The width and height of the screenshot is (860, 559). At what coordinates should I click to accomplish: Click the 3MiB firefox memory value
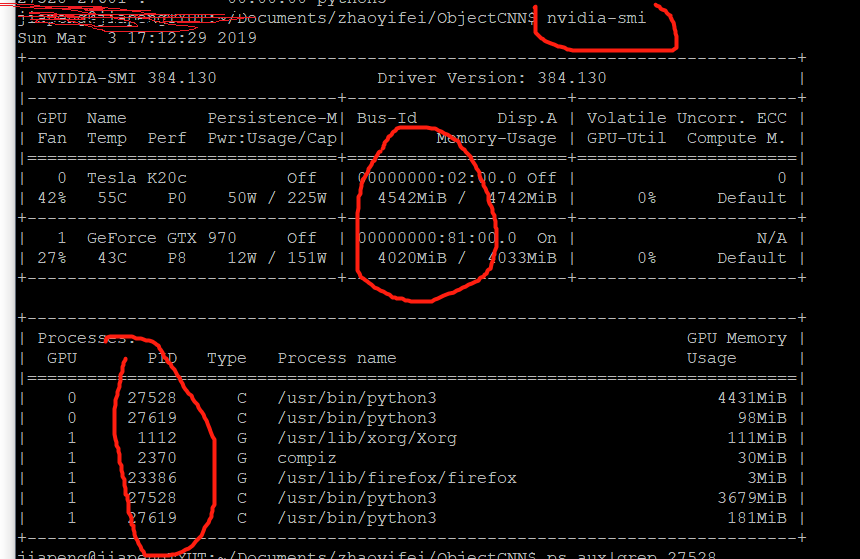(767, 478)
